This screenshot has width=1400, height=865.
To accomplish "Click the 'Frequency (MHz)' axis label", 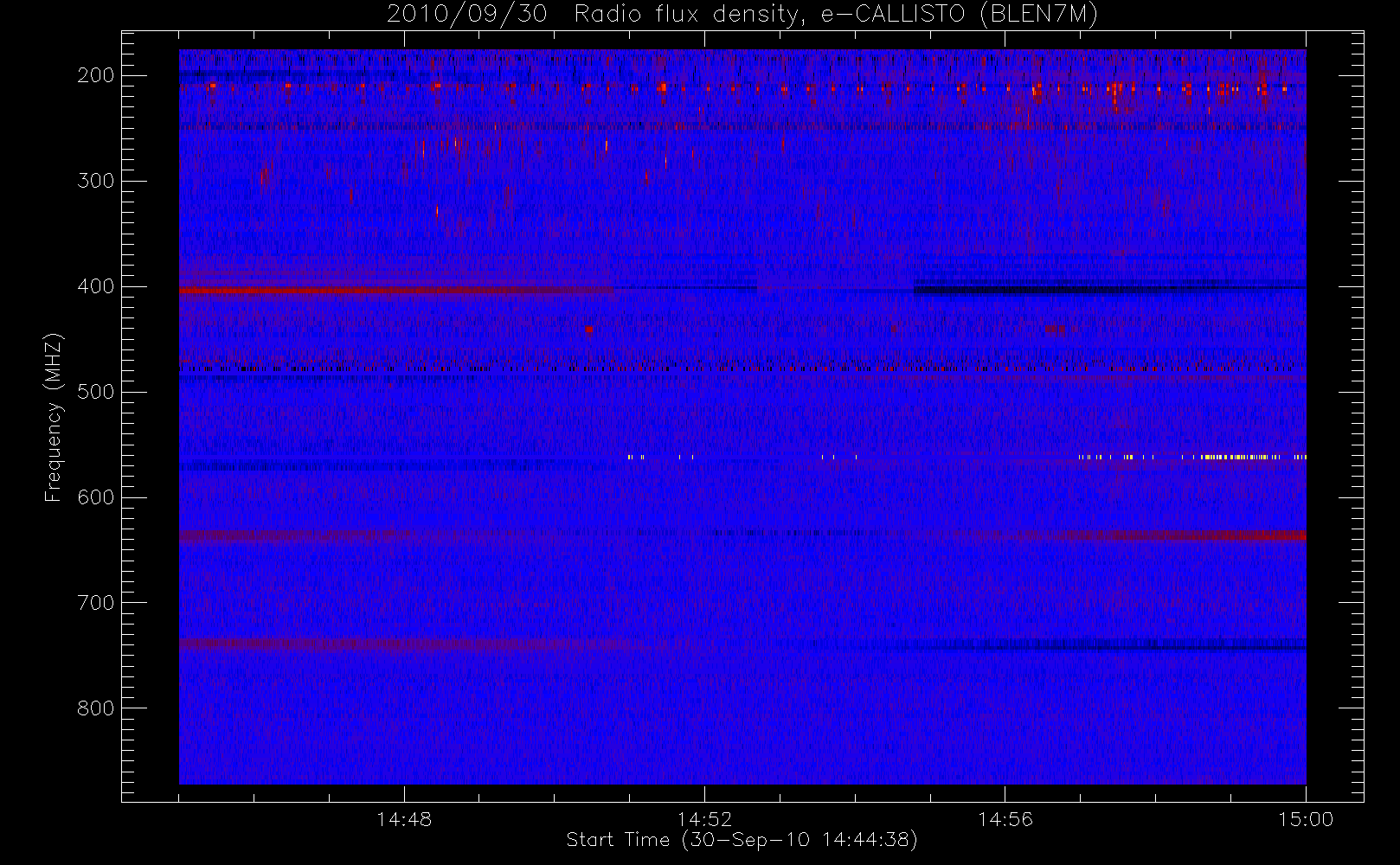I will [x=54, y=417].
